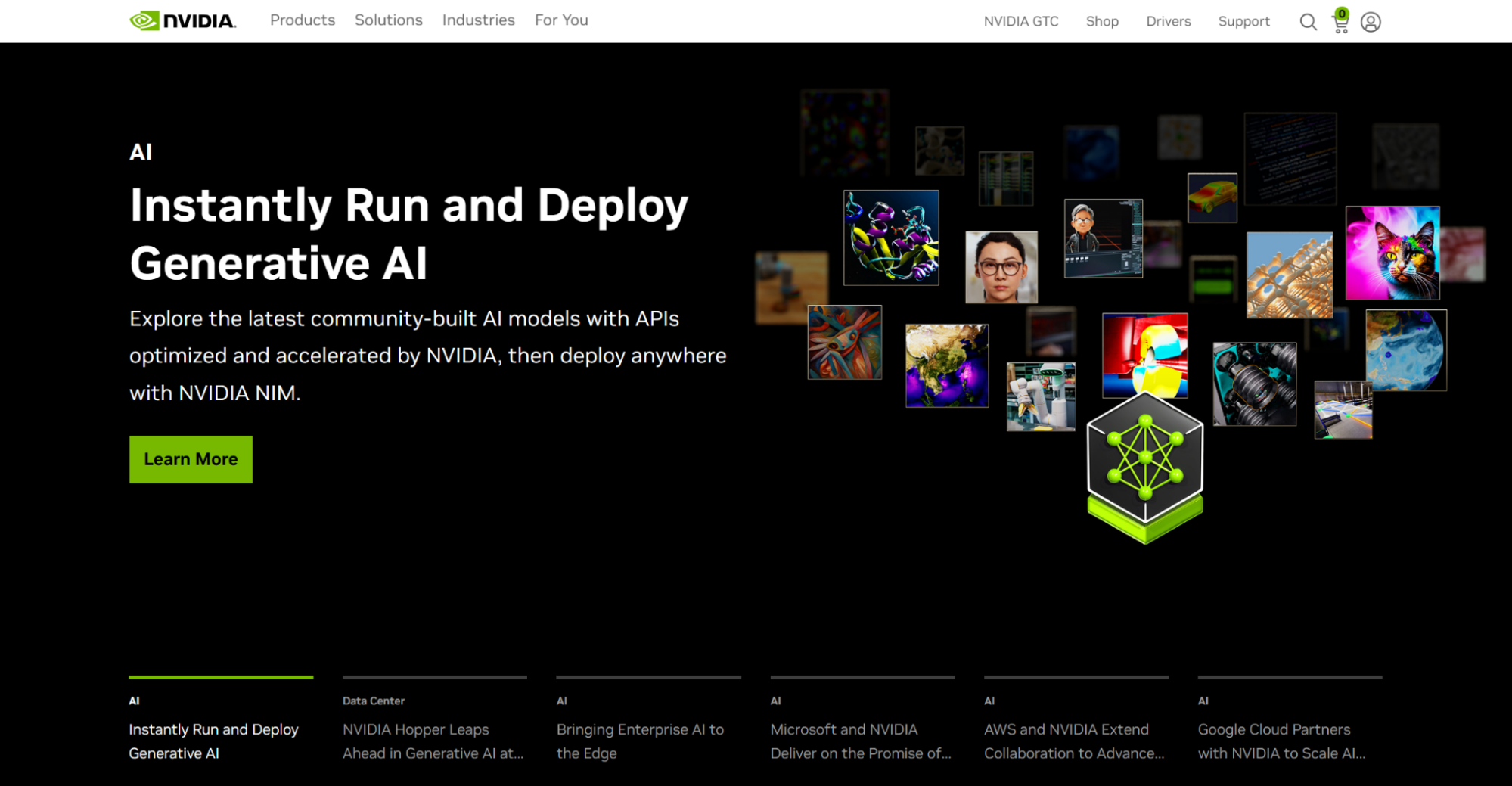Open the Solutions menu
The image size is (1512, 786).
coord(389,20)
